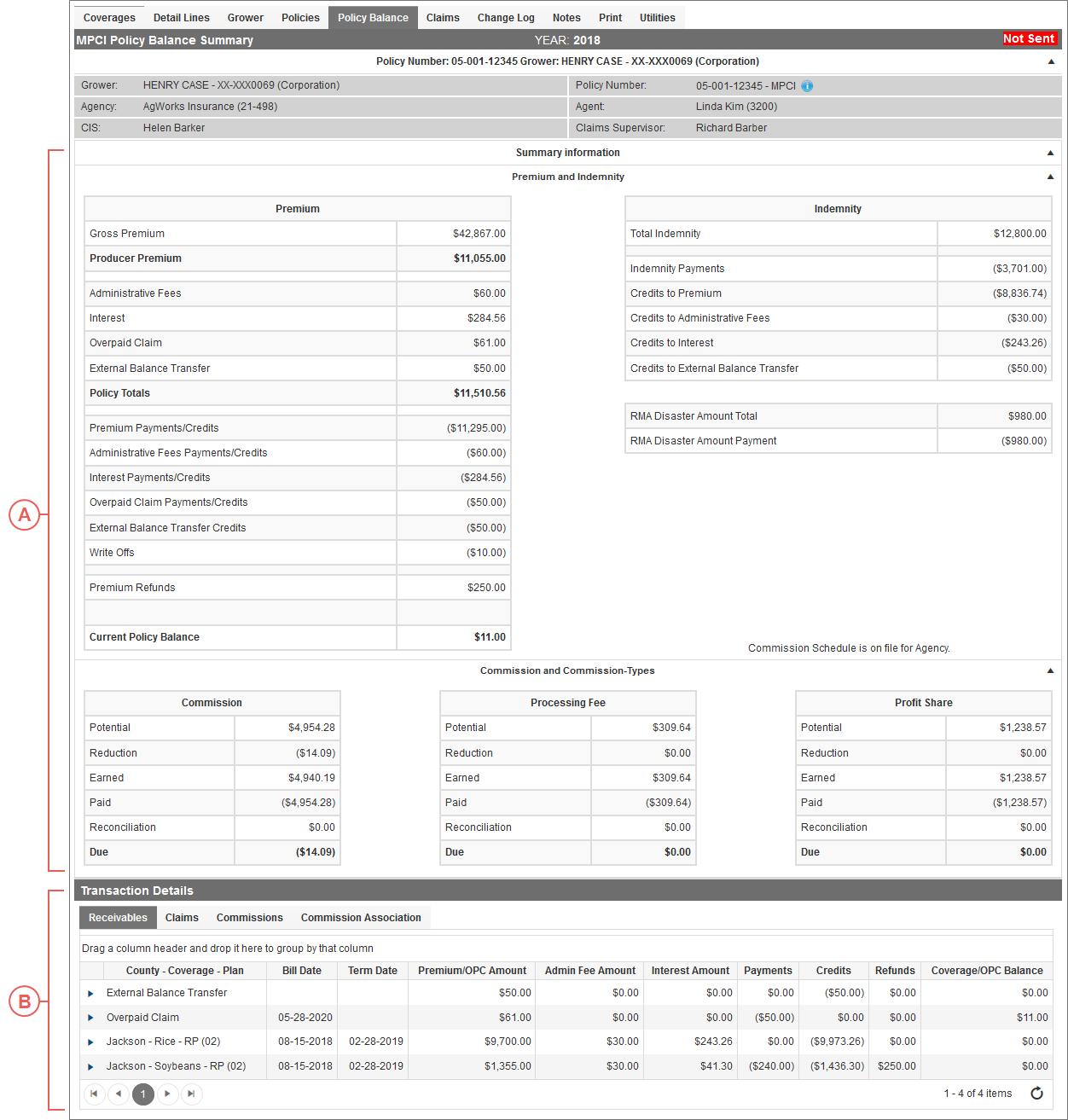Collapse Commission and Commission-Types section

pyautogui.click(x=1050, y=670)
